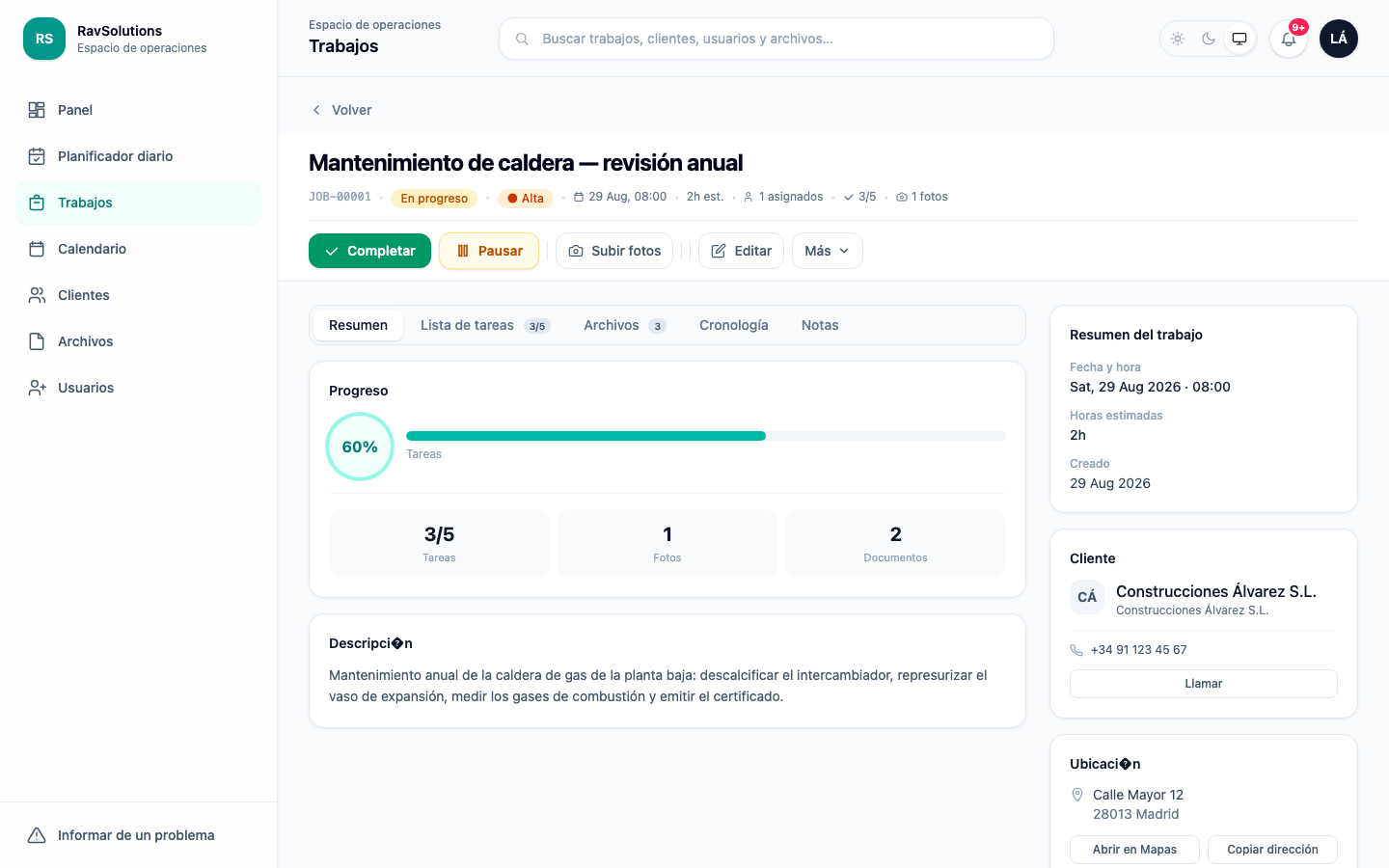Switch to light theme sun toggle

pyautogui.click(x=1178, y=39)
